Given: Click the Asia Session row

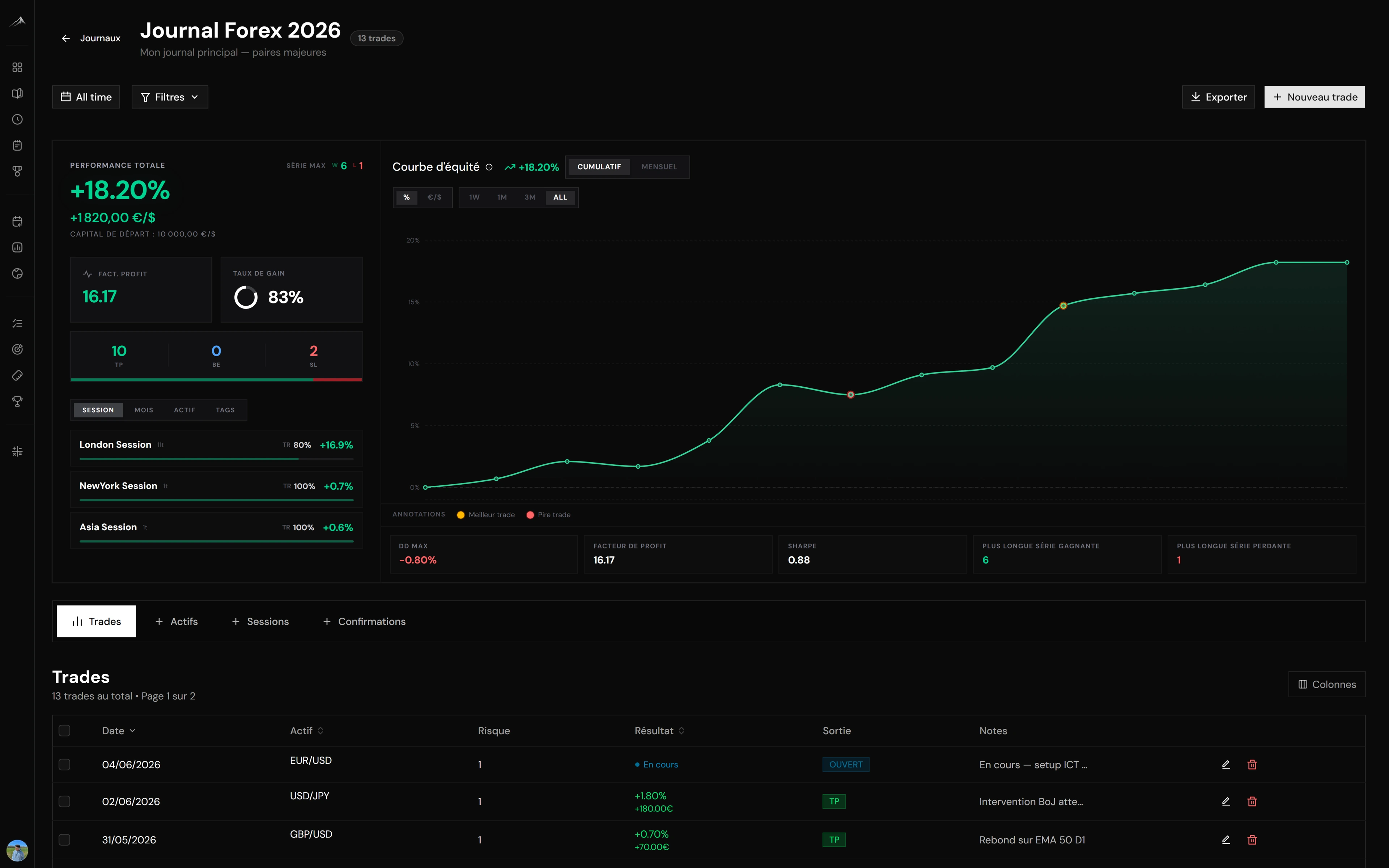Looking at the screenshot, I should pos(216,531).
